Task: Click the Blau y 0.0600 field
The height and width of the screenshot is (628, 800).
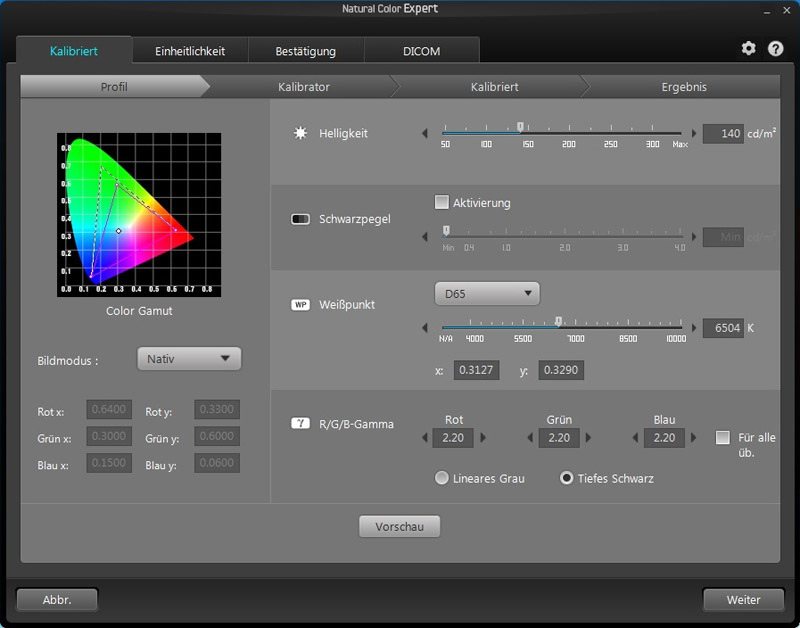Action: [x=217, y=463]
